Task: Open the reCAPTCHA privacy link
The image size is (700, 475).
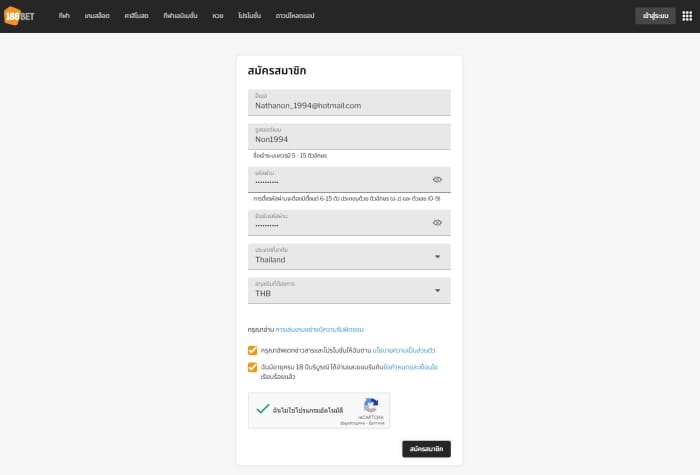Action: pyautogui.click(x=352, y=423)
